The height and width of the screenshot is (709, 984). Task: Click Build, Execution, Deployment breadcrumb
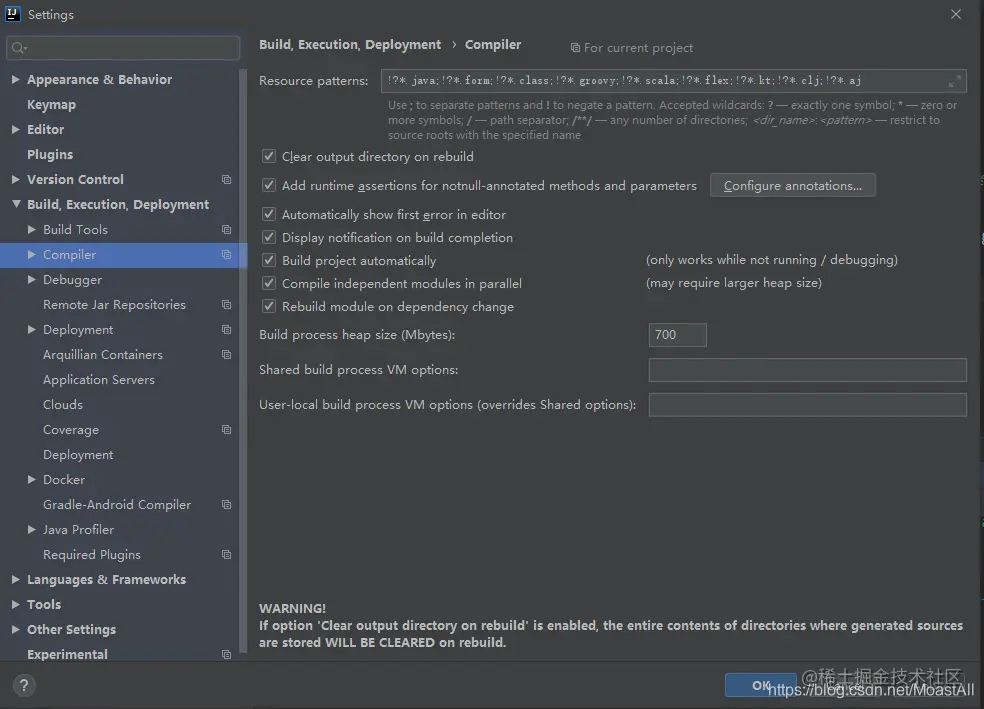350,45
